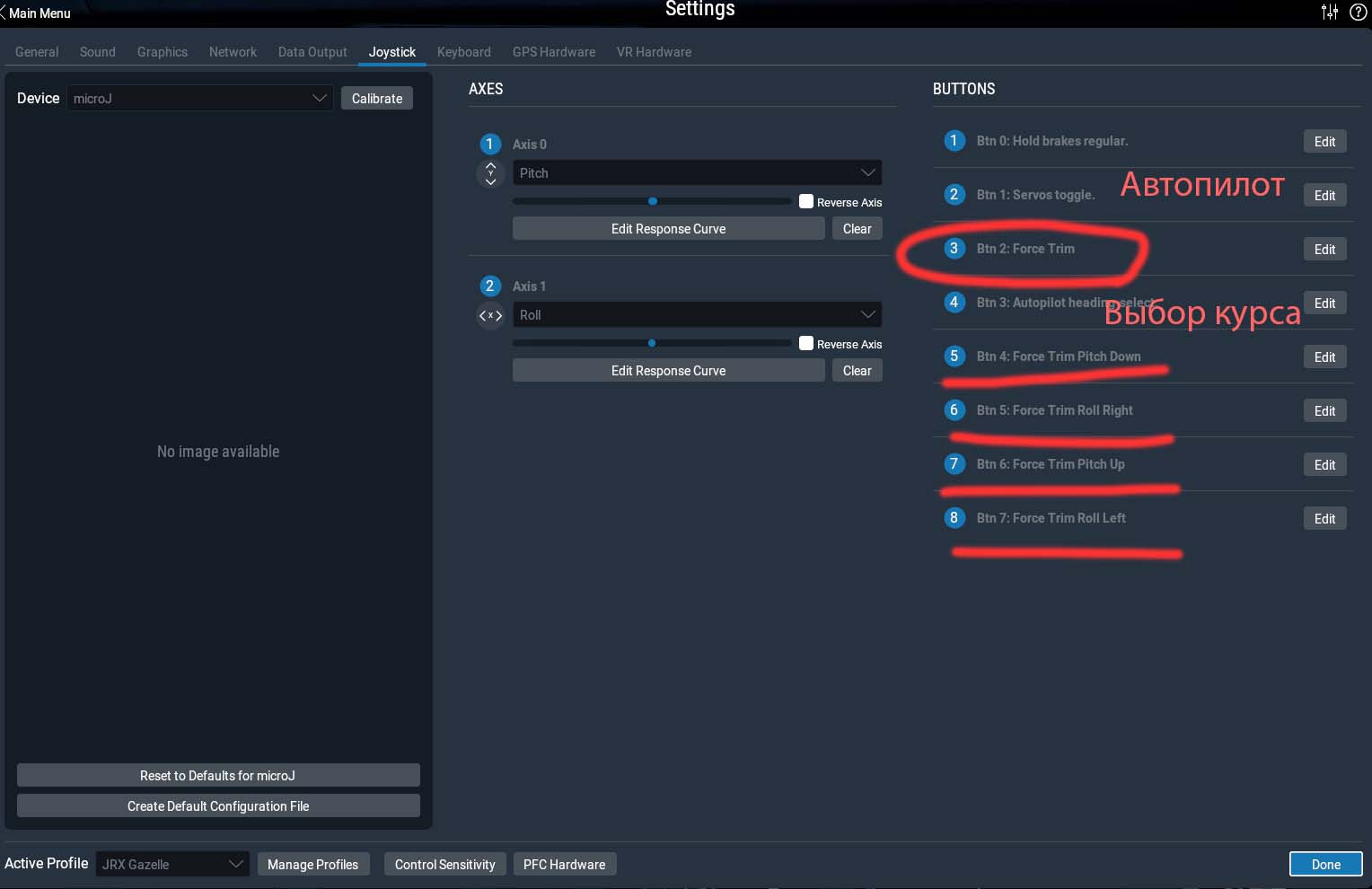
Task: Enable Reverse Axis for Axis 1 Roll
Action: tap(806, 343)
